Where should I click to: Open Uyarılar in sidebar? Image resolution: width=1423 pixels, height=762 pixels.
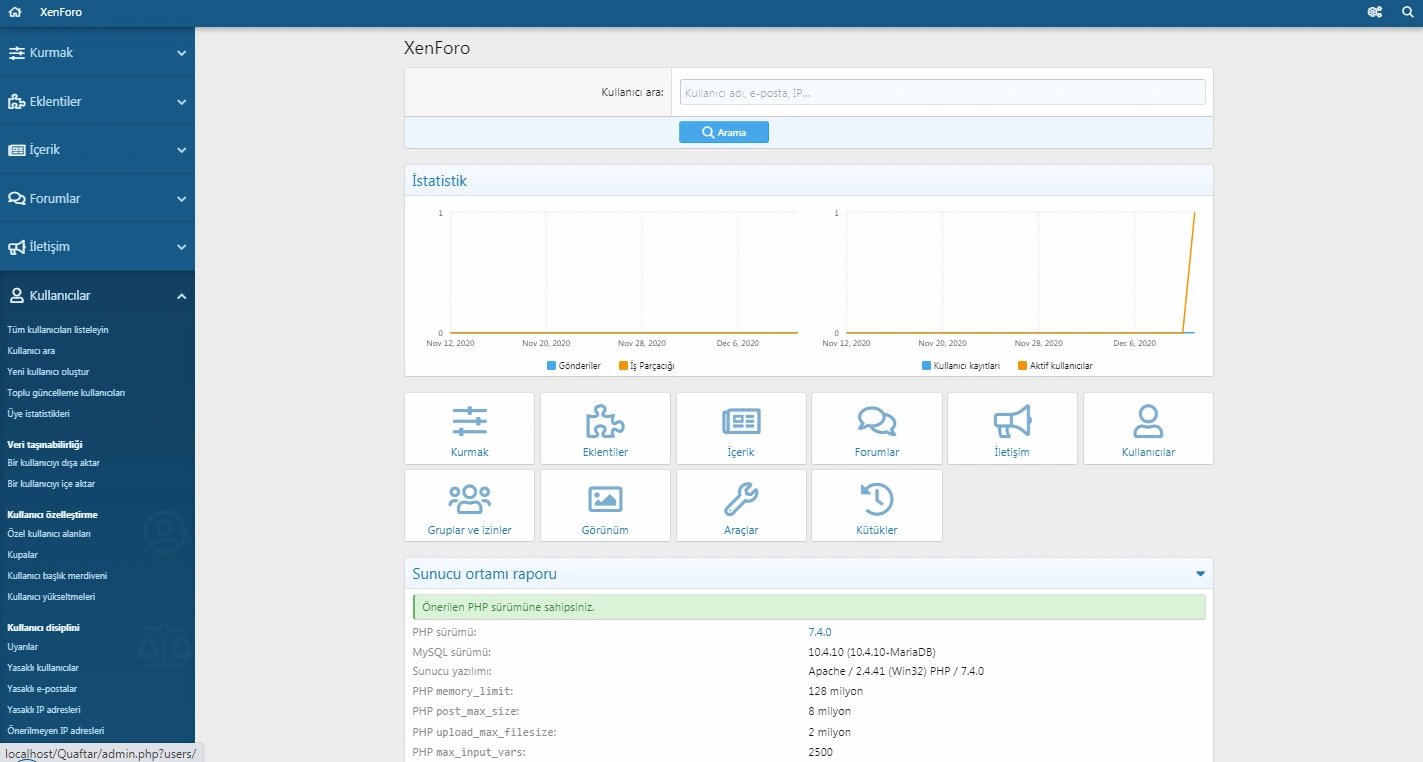[23, 647]
